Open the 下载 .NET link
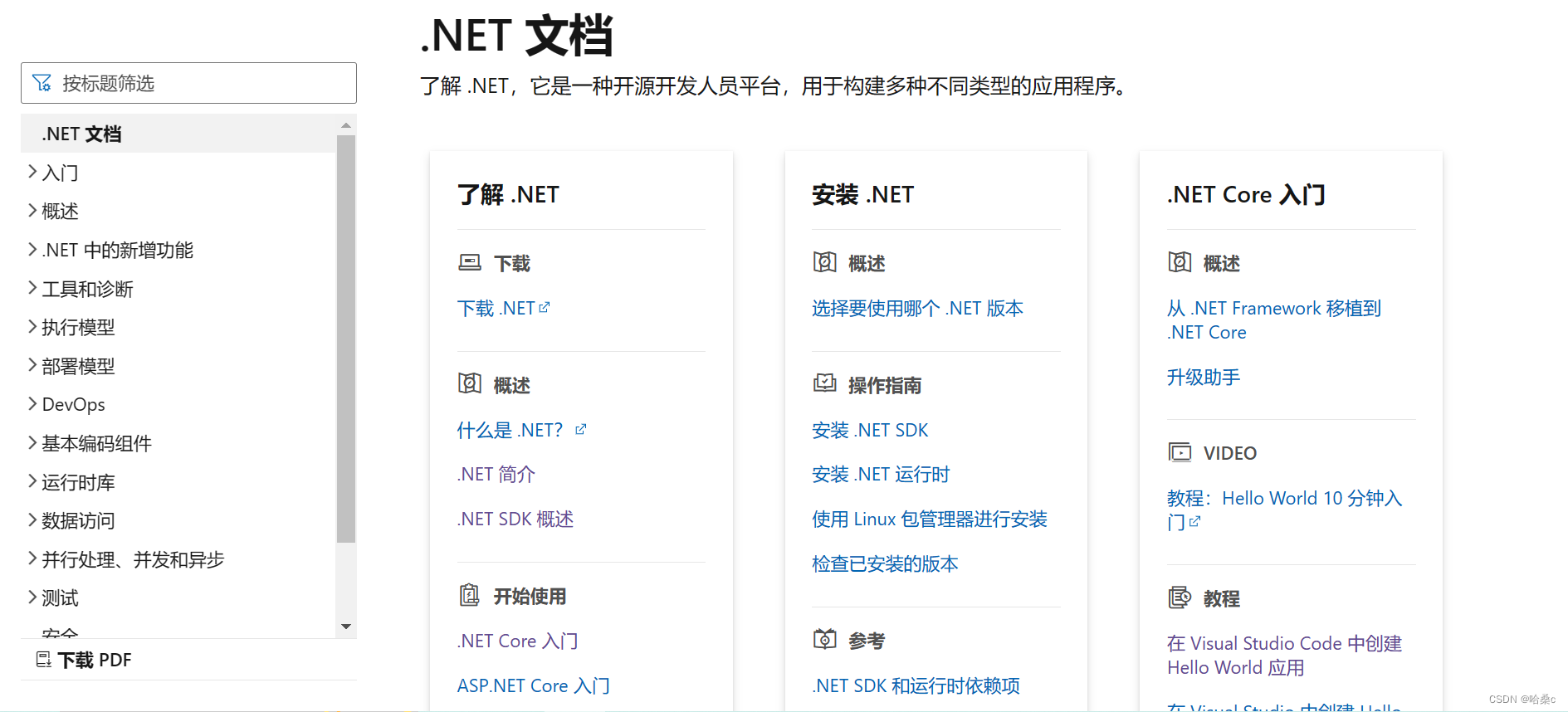Screen dimensions: 1568x712 click(496, 309)
